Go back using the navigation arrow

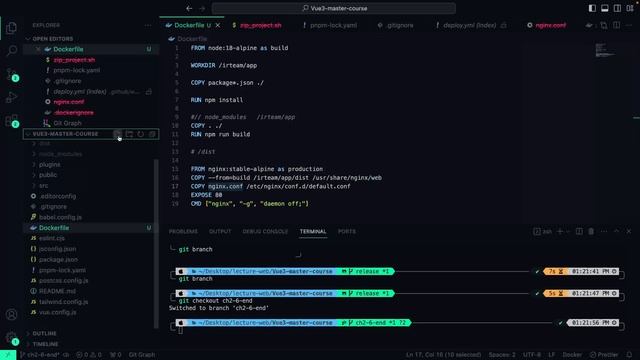pyautogui.click(x=189, y=8)
